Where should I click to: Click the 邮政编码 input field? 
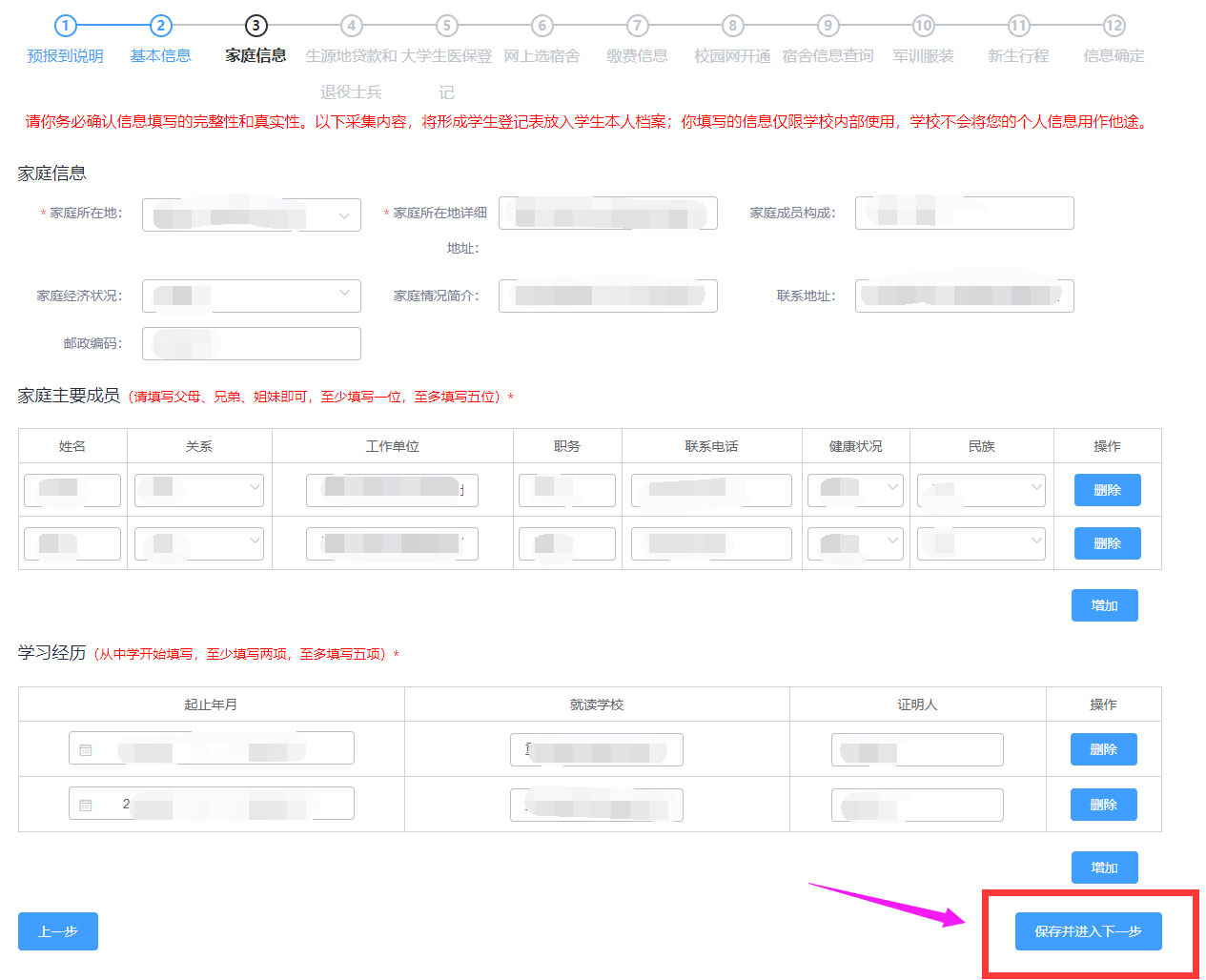click(252, 343)
